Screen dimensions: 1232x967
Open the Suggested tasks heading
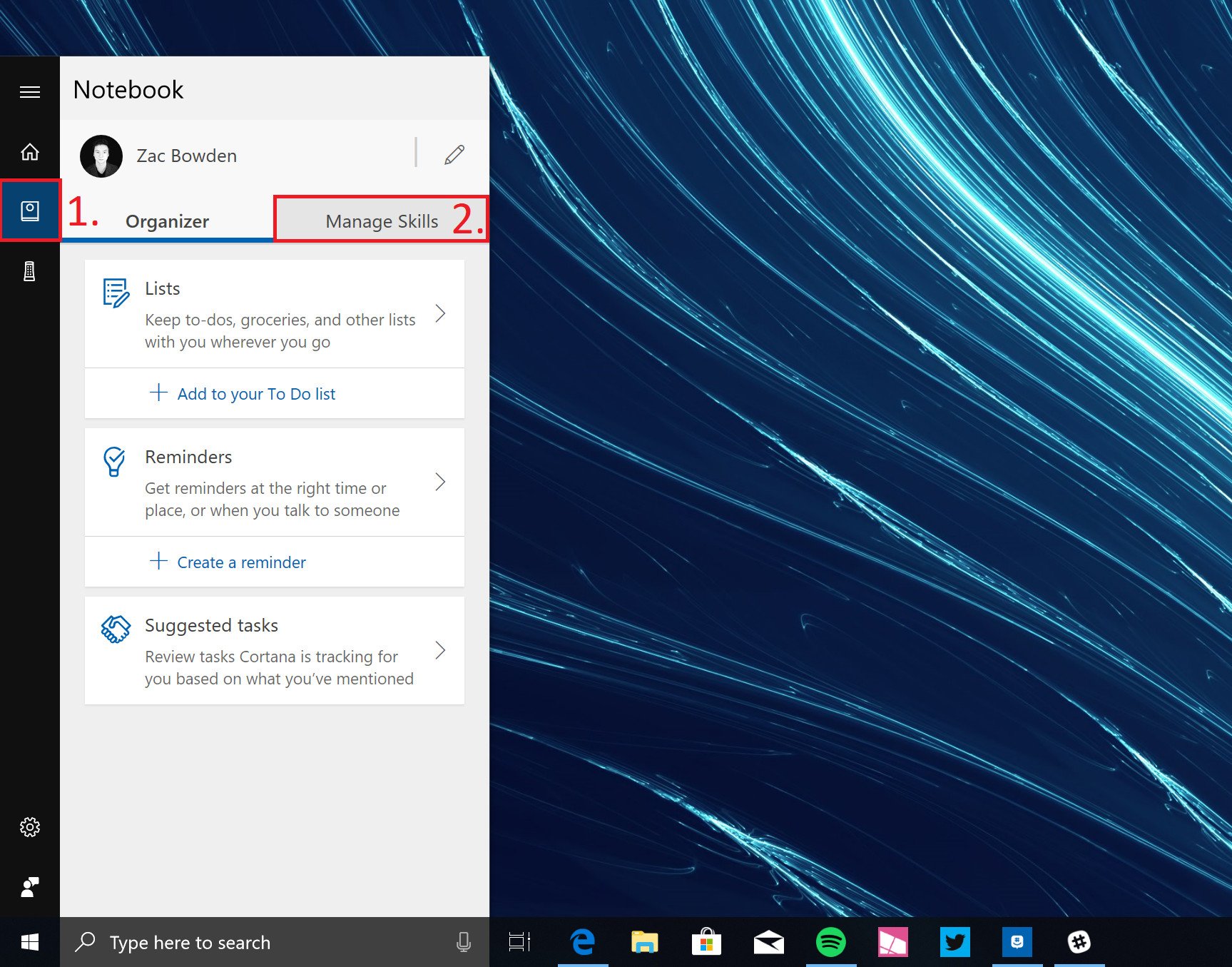coord(211,626)
